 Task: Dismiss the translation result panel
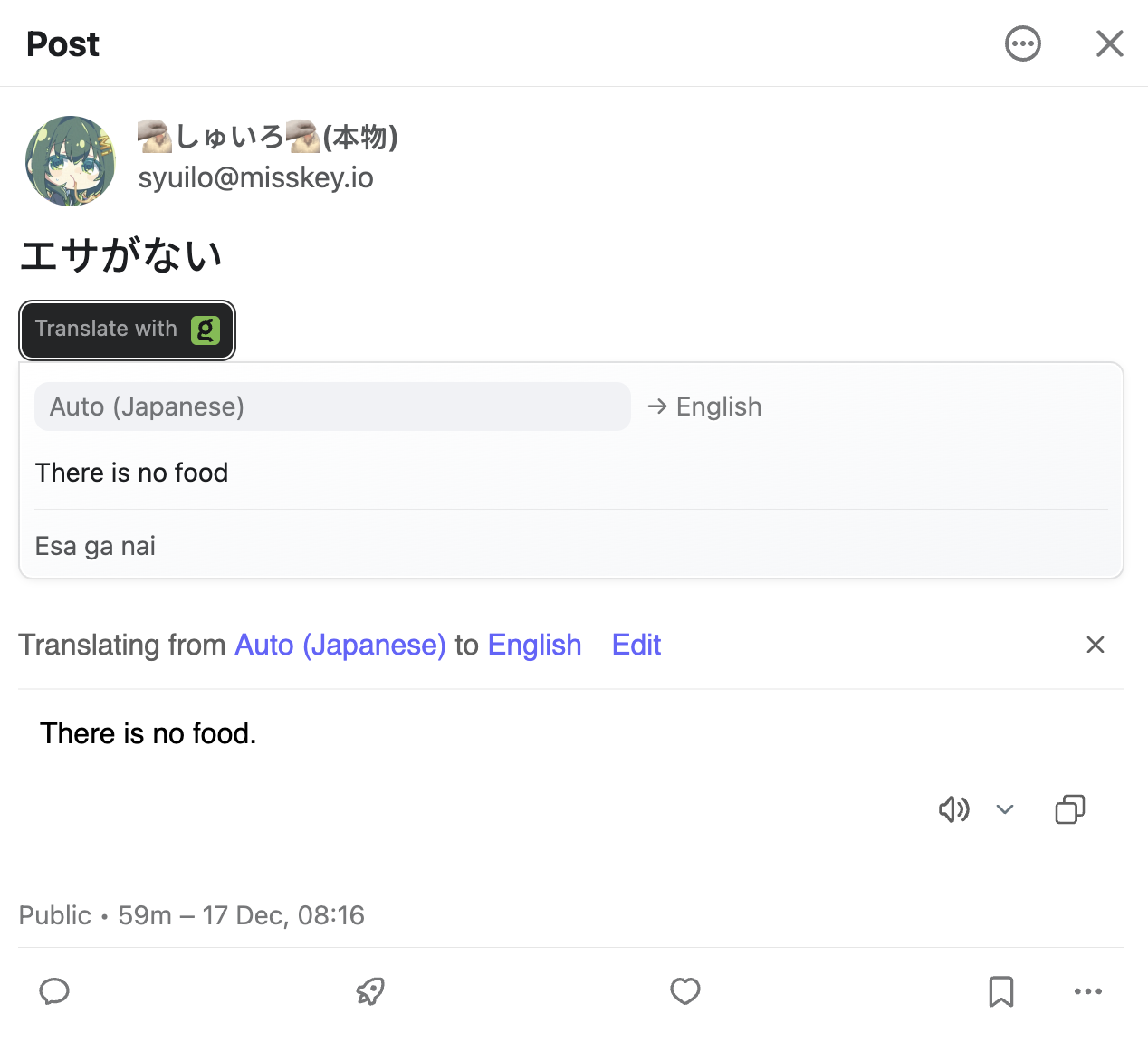1095,645
